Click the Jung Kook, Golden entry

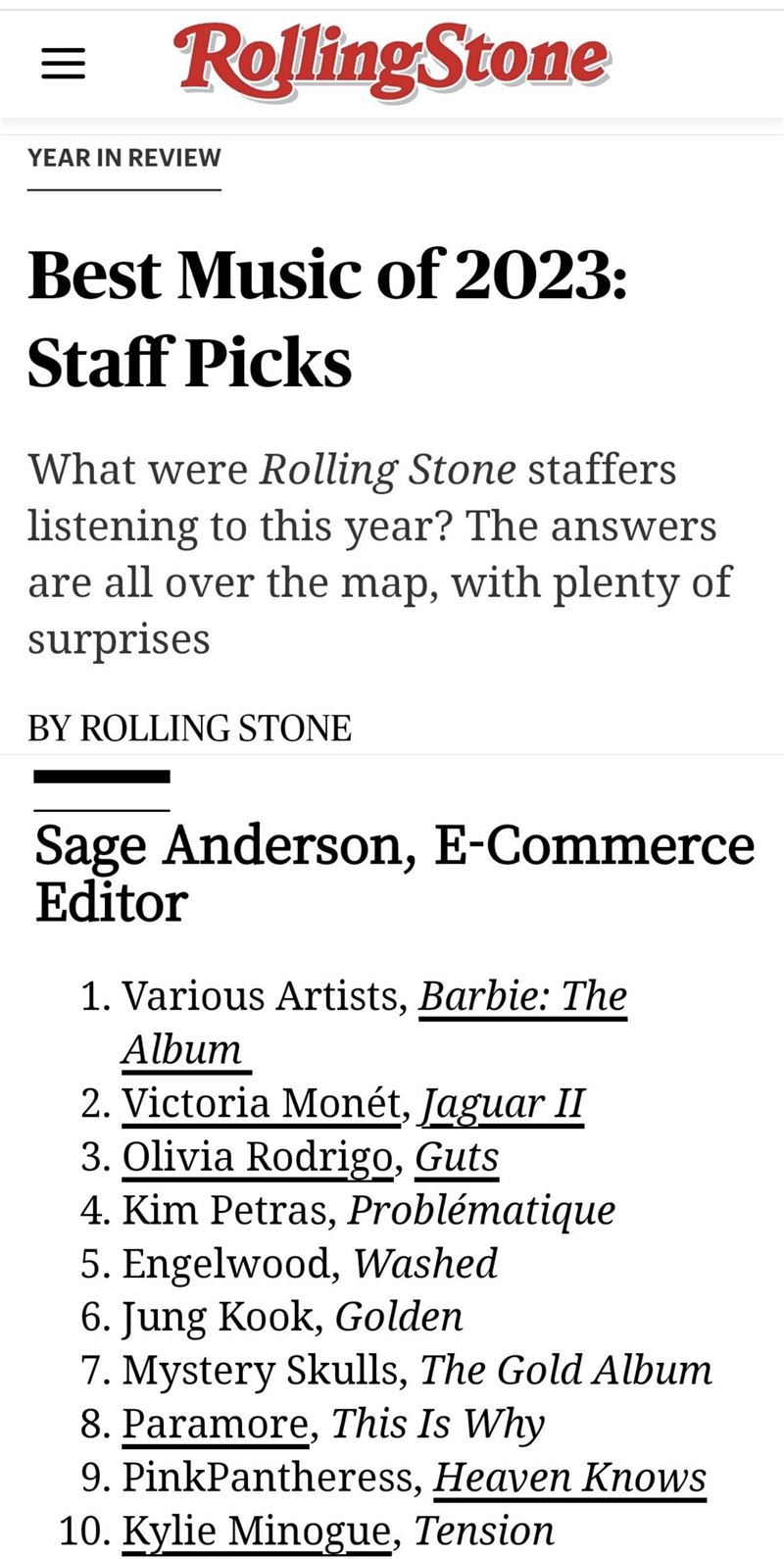coord(292,1317)
